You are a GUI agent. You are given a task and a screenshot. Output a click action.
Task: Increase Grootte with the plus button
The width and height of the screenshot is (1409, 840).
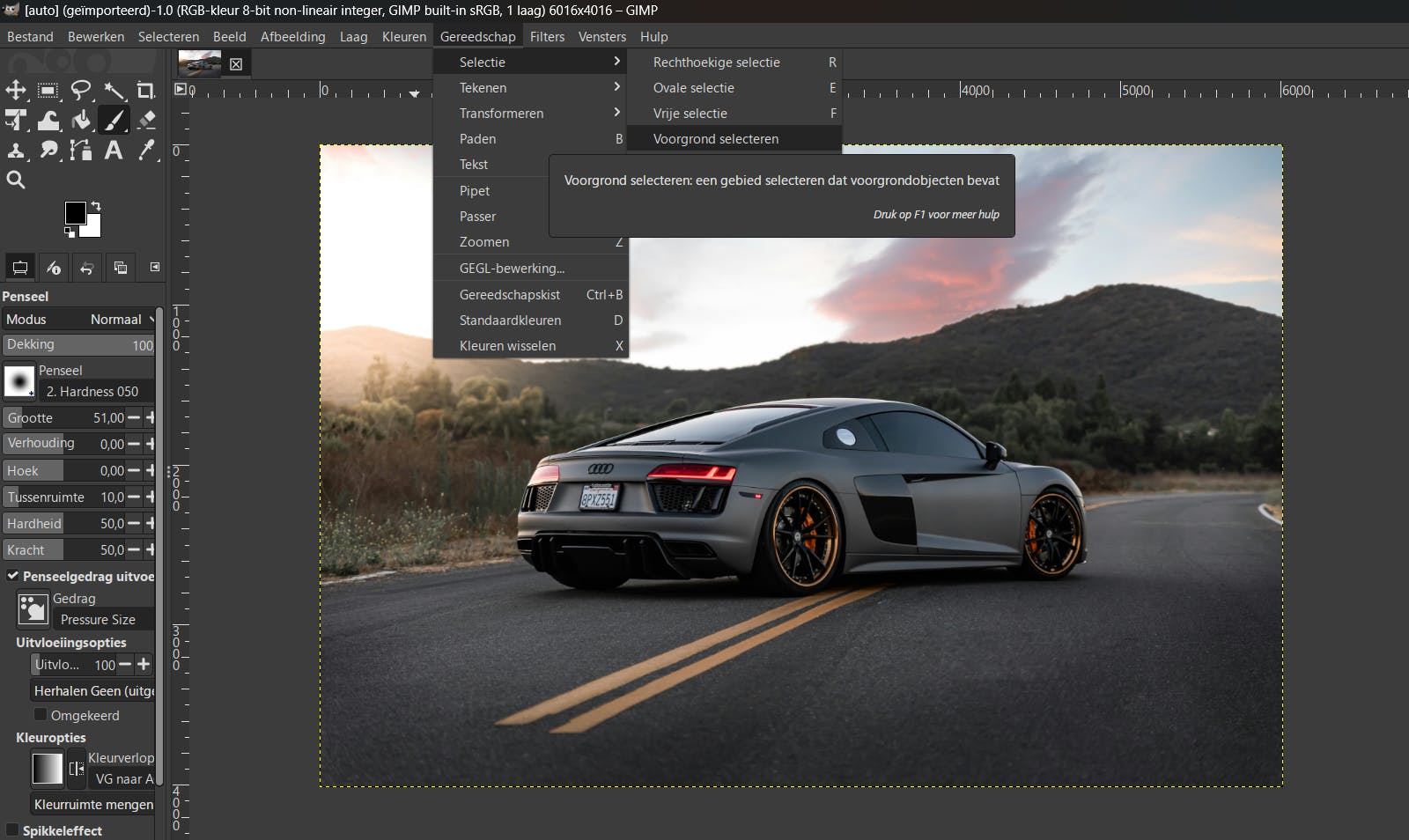click(x=150, y=418)
